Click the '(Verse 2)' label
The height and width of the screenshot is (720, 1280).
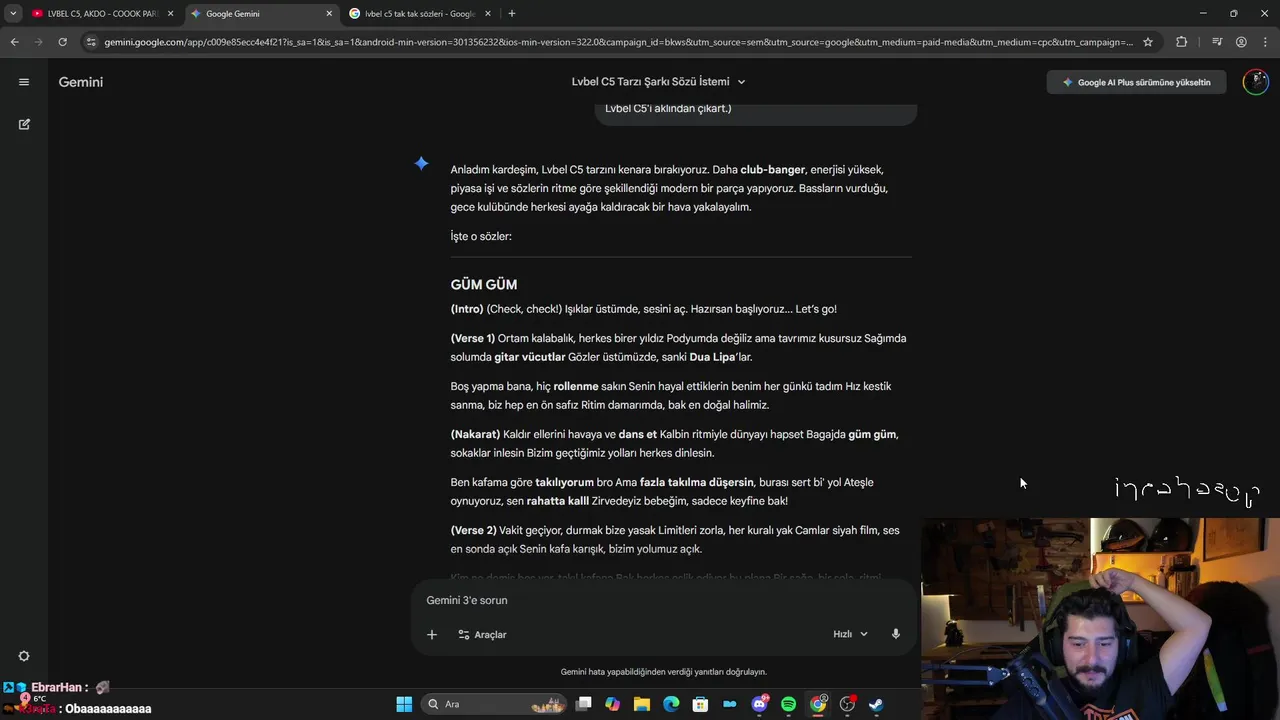[x=474, y=530]
